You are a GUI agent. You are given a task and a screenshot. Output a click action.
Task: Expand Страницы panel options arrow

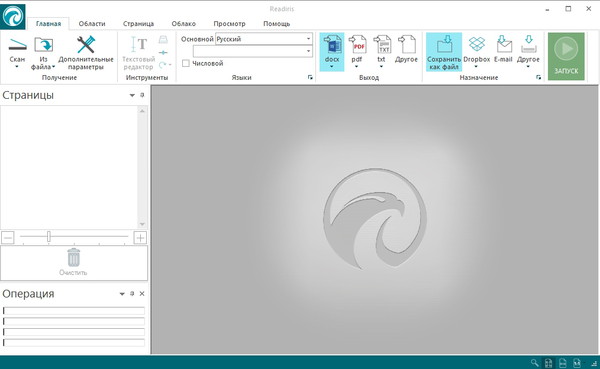pyautogui.click(x=132, y=95)
